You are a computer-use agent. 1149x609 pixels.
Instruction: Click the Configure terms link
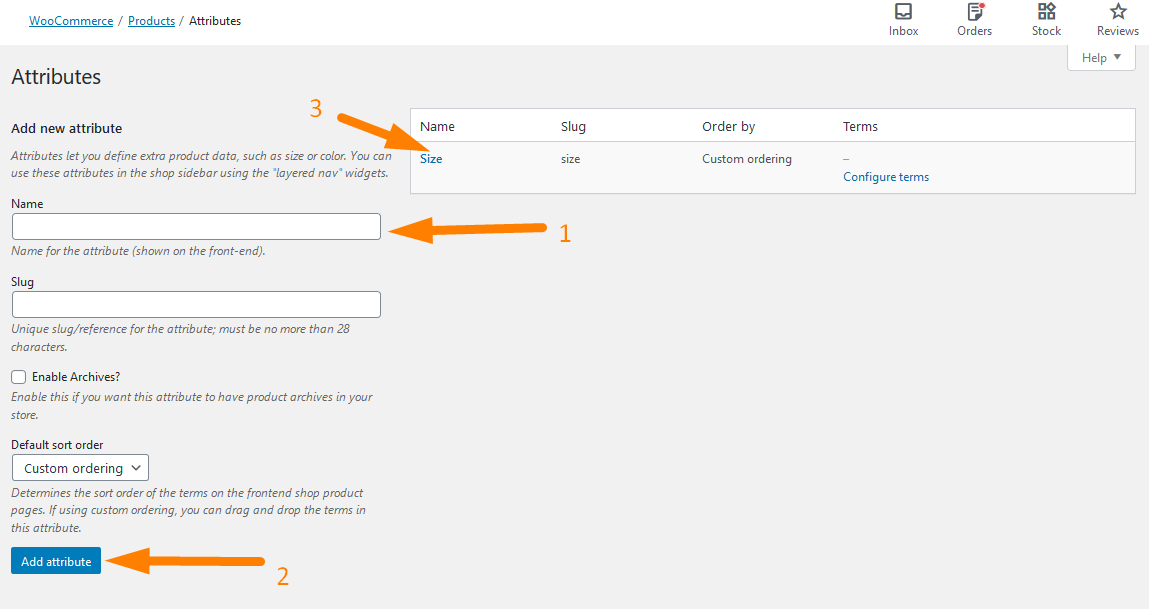[886, 177]
